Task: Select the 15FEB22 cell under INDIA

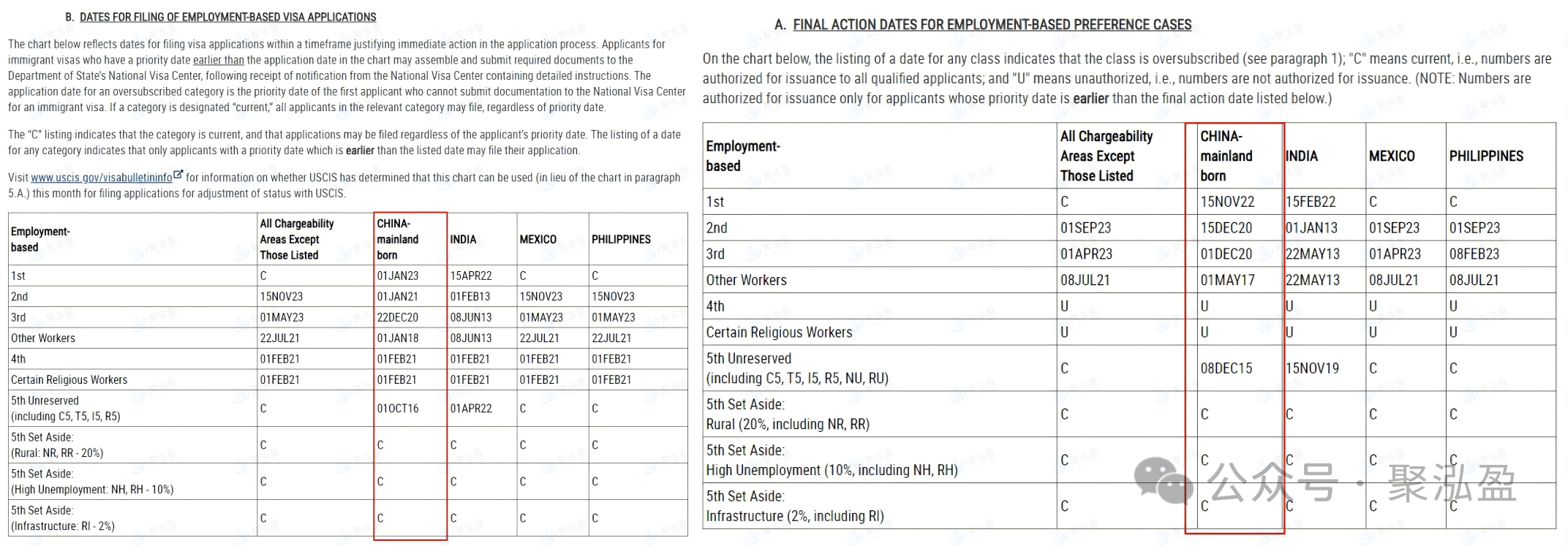Action: click(1311, 202)
